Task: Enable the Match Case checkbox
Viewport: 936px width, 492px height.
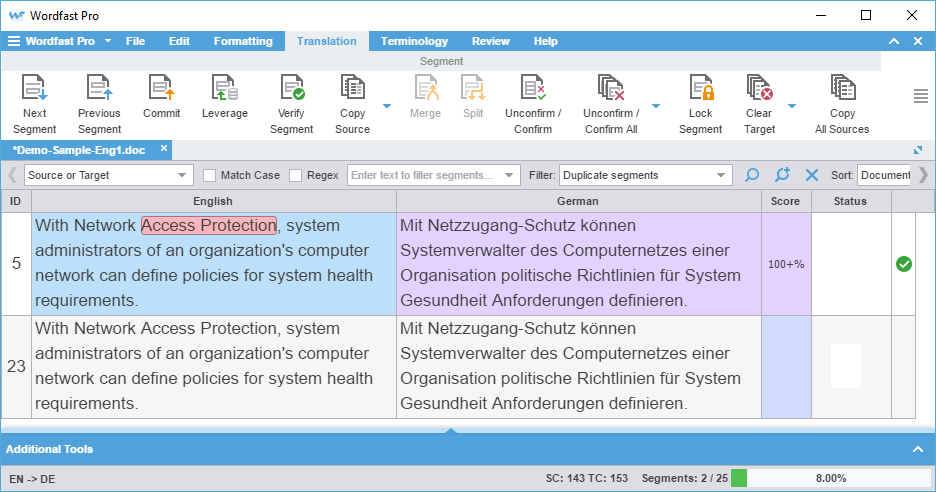Action: (210, 176)
